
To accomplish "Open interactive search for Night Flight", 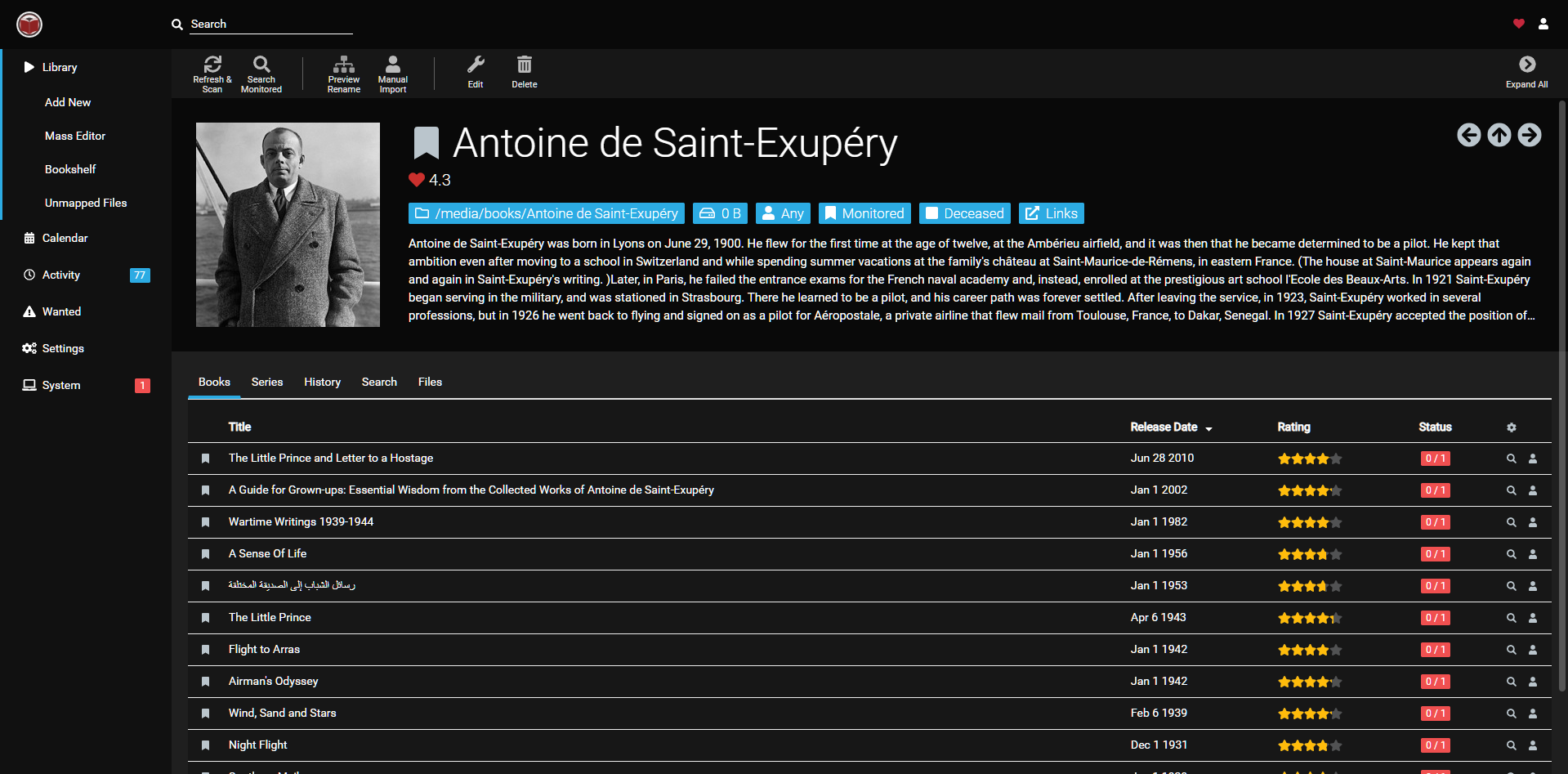I will pos(1533,745).
